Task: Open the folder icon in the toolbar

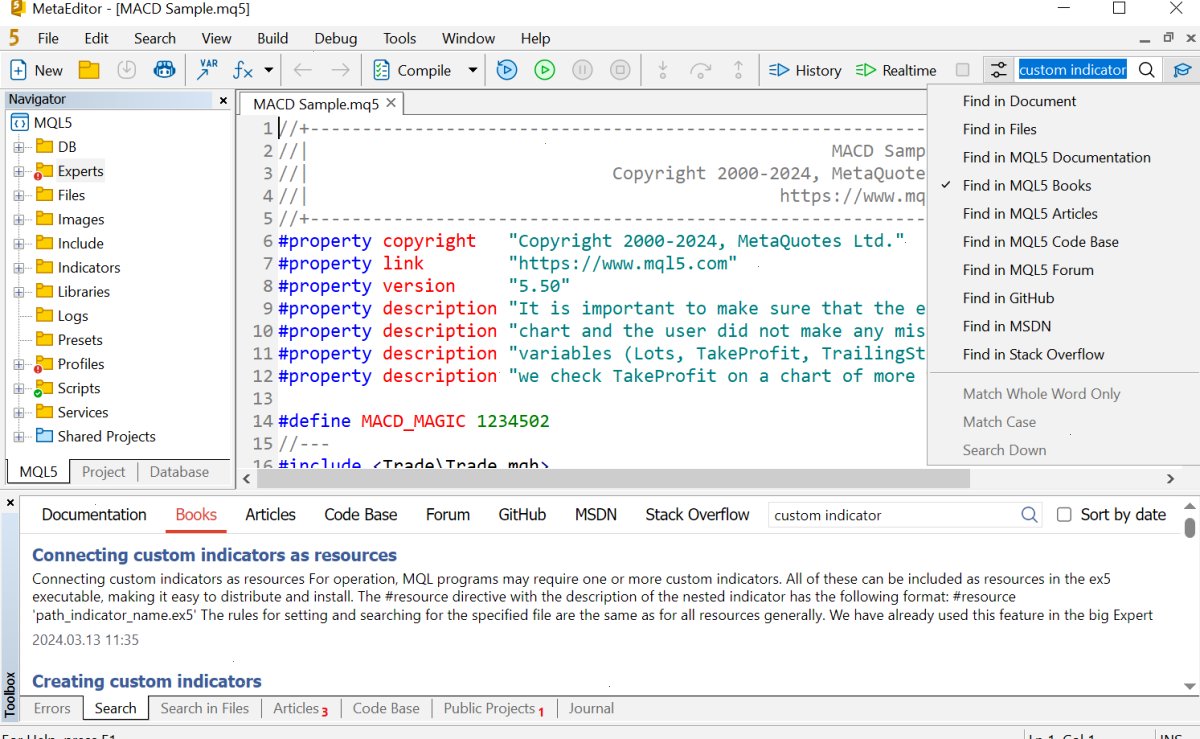Action: point(89,70)
